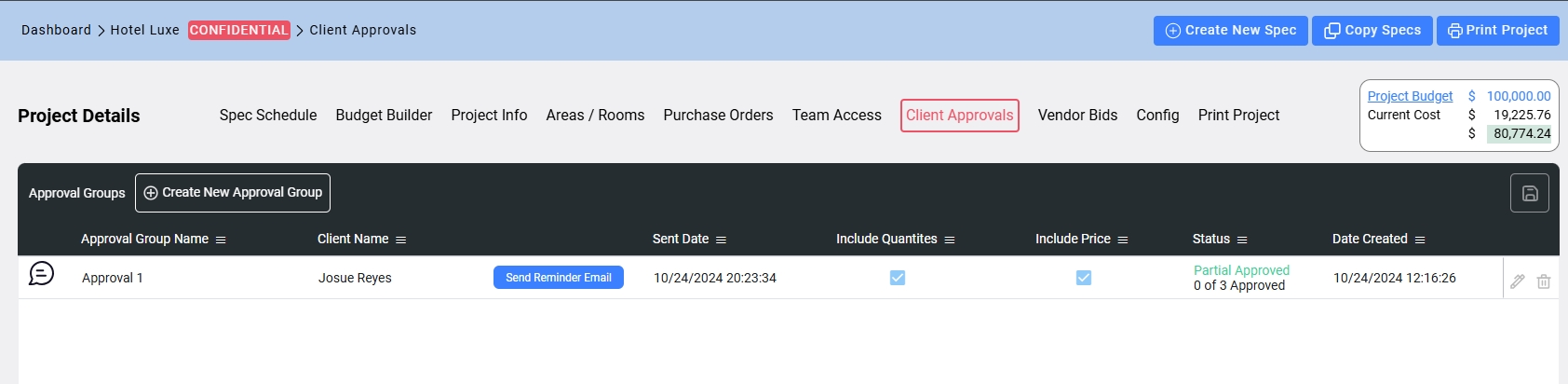Delete Approval 1 using trash icon

tap(1544, 281)
